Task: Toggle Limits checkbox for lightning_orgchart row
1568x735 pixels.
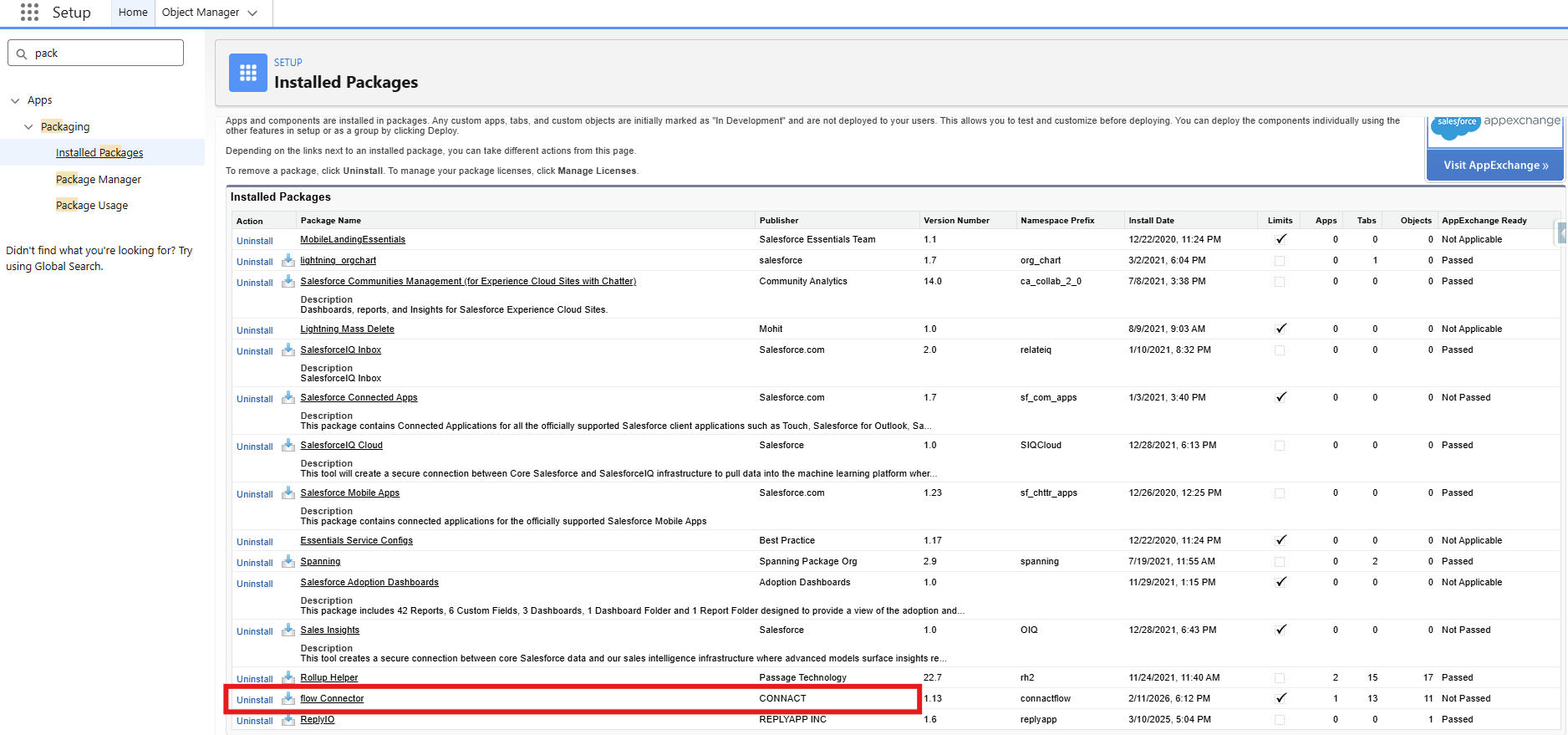Action: click(1280, 261)
